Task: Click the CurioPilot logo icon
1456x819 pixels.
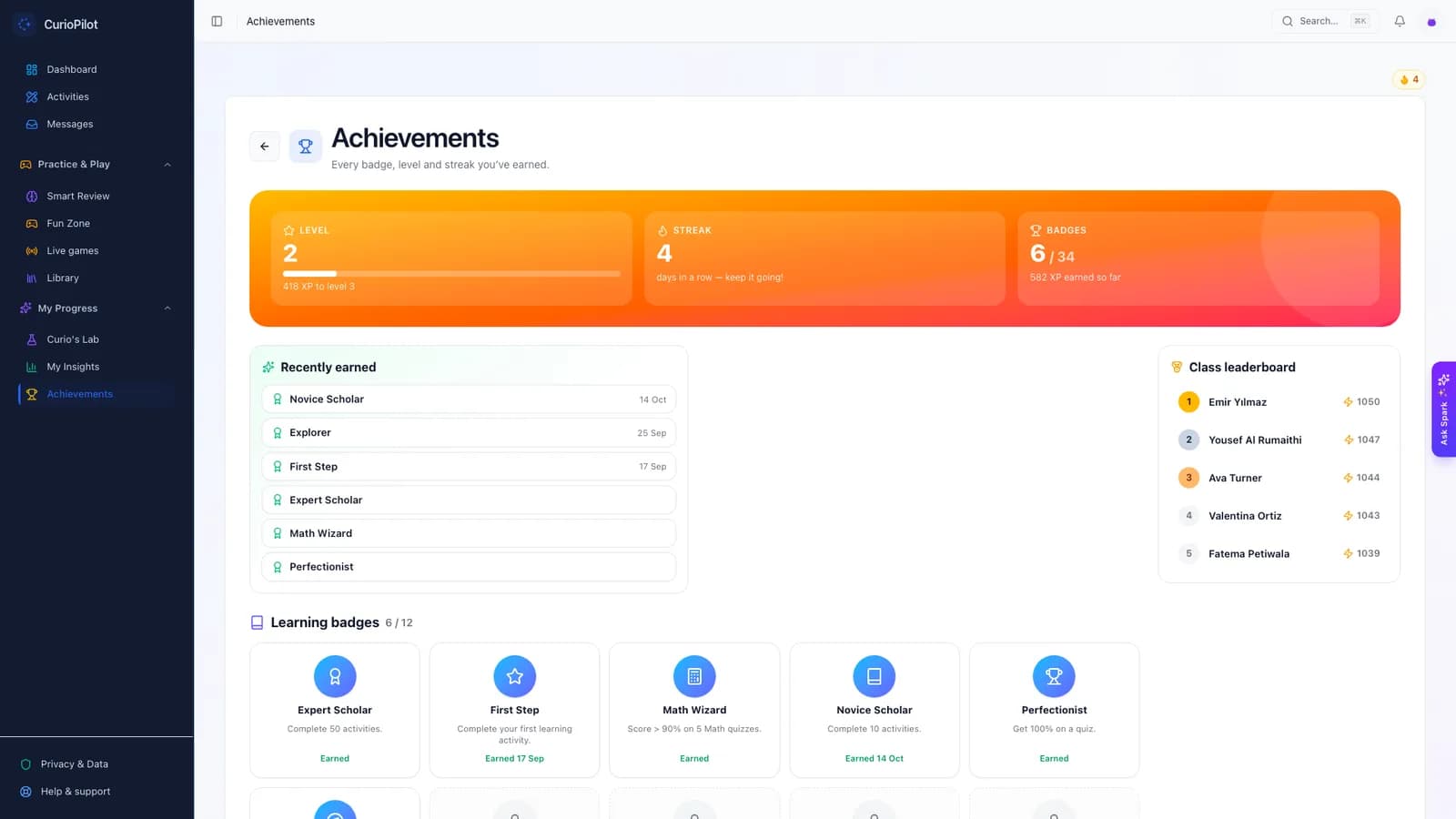Action: (x=25, y=25)
